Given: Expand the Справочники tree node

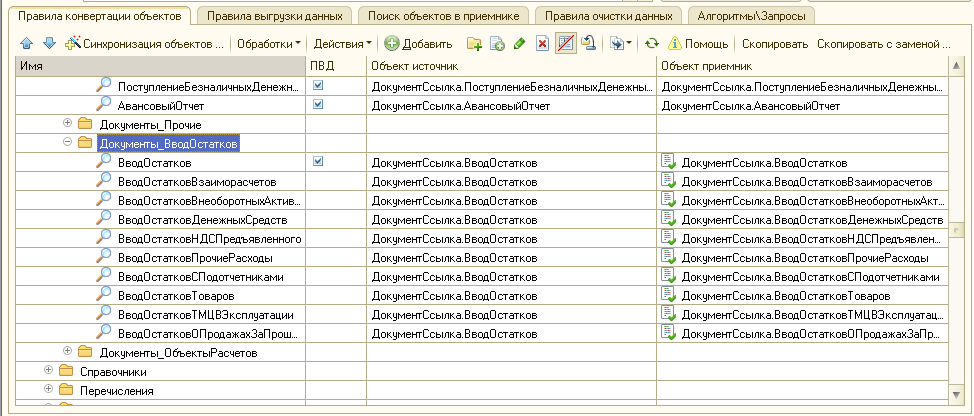Looking at the screenshot, I should (49, 371).
